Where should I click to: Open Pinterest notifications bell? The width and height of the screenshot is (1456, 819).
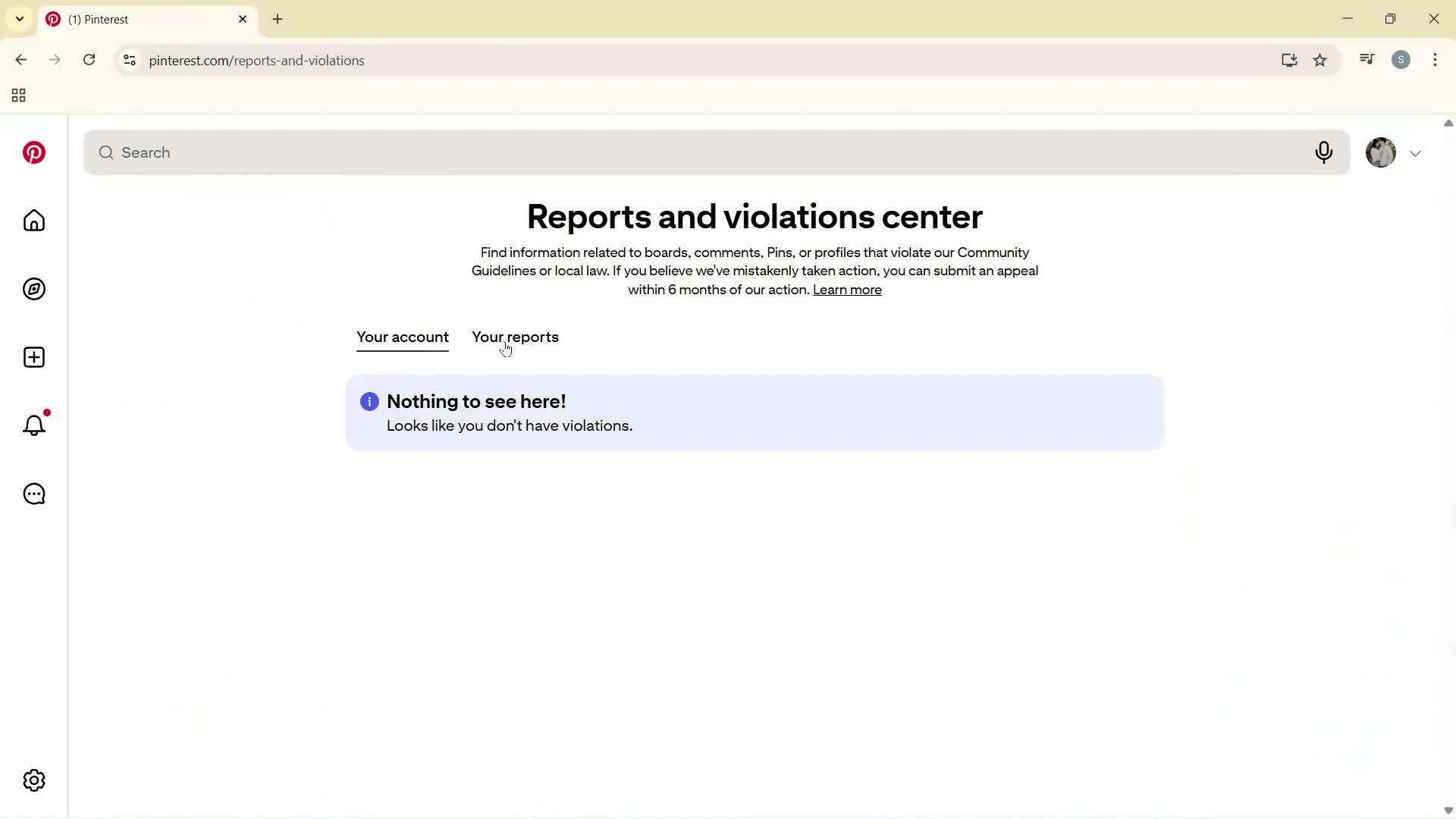click(x=33, y=425)
